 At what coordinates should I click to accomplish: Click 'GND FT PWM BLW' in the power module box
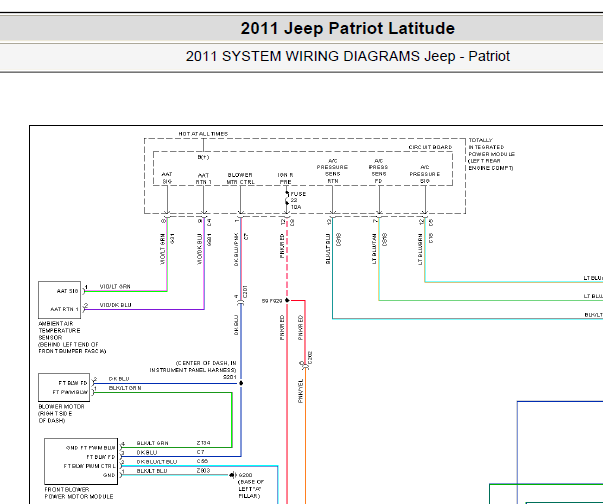[90, 448]
